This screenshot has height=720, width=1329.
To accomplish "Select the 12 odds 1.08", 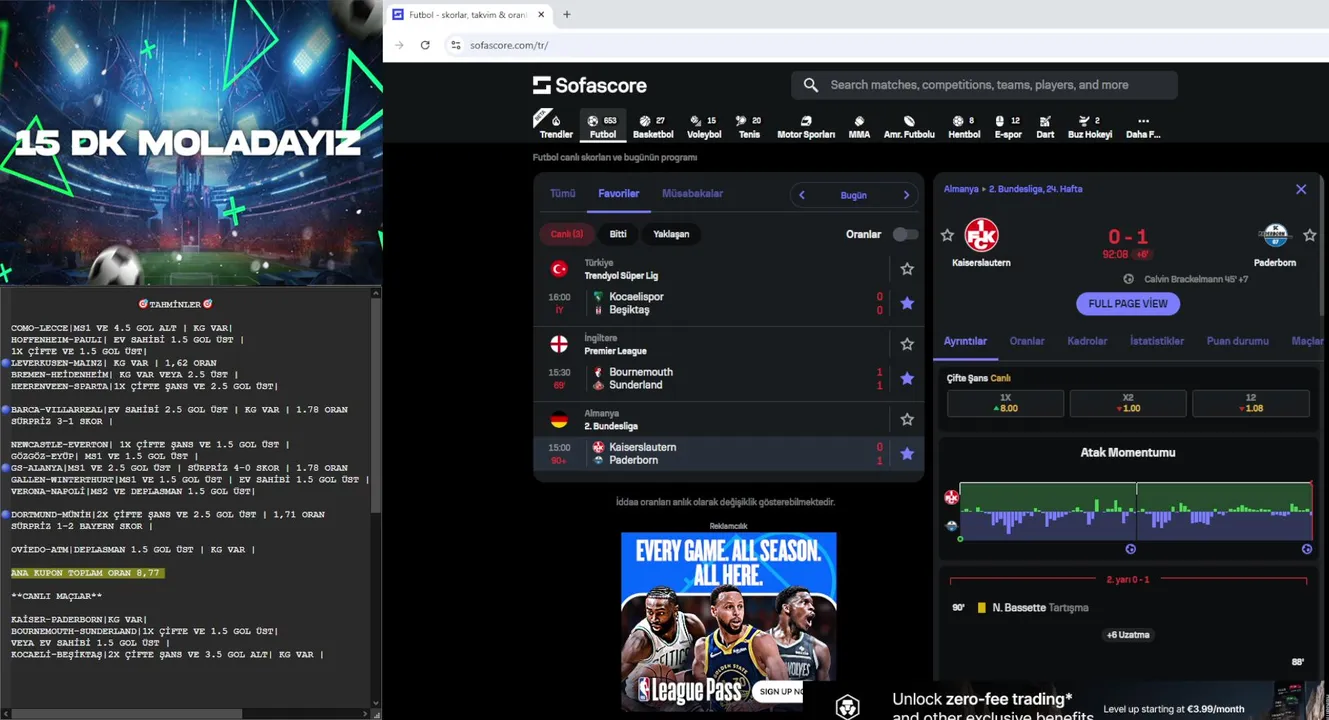I will click(x=1251, y=403).
